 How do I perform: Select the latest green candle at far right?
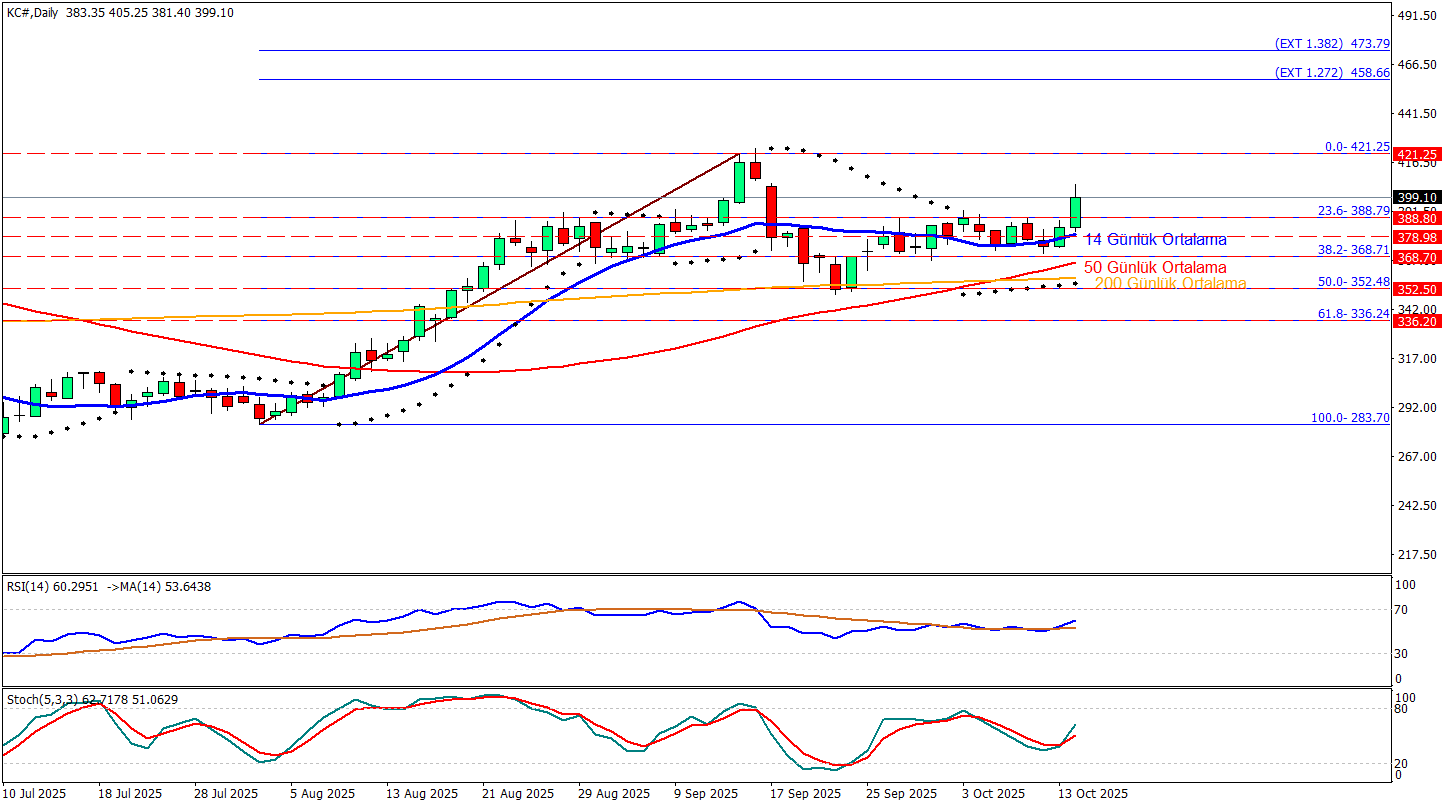(x=1075, y=212)
